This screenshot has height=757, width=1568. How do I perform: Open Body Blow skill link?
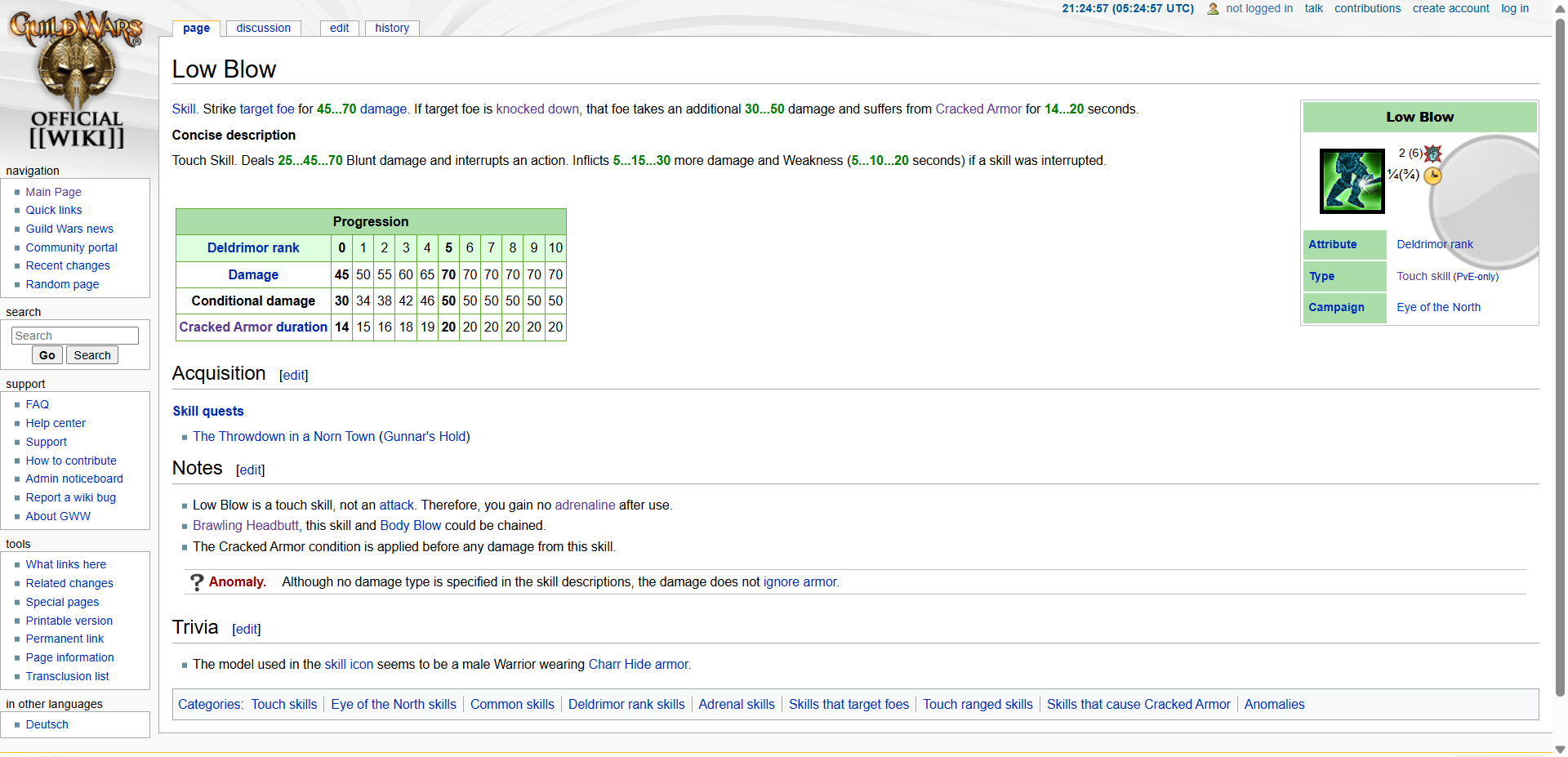pos(411,525)
